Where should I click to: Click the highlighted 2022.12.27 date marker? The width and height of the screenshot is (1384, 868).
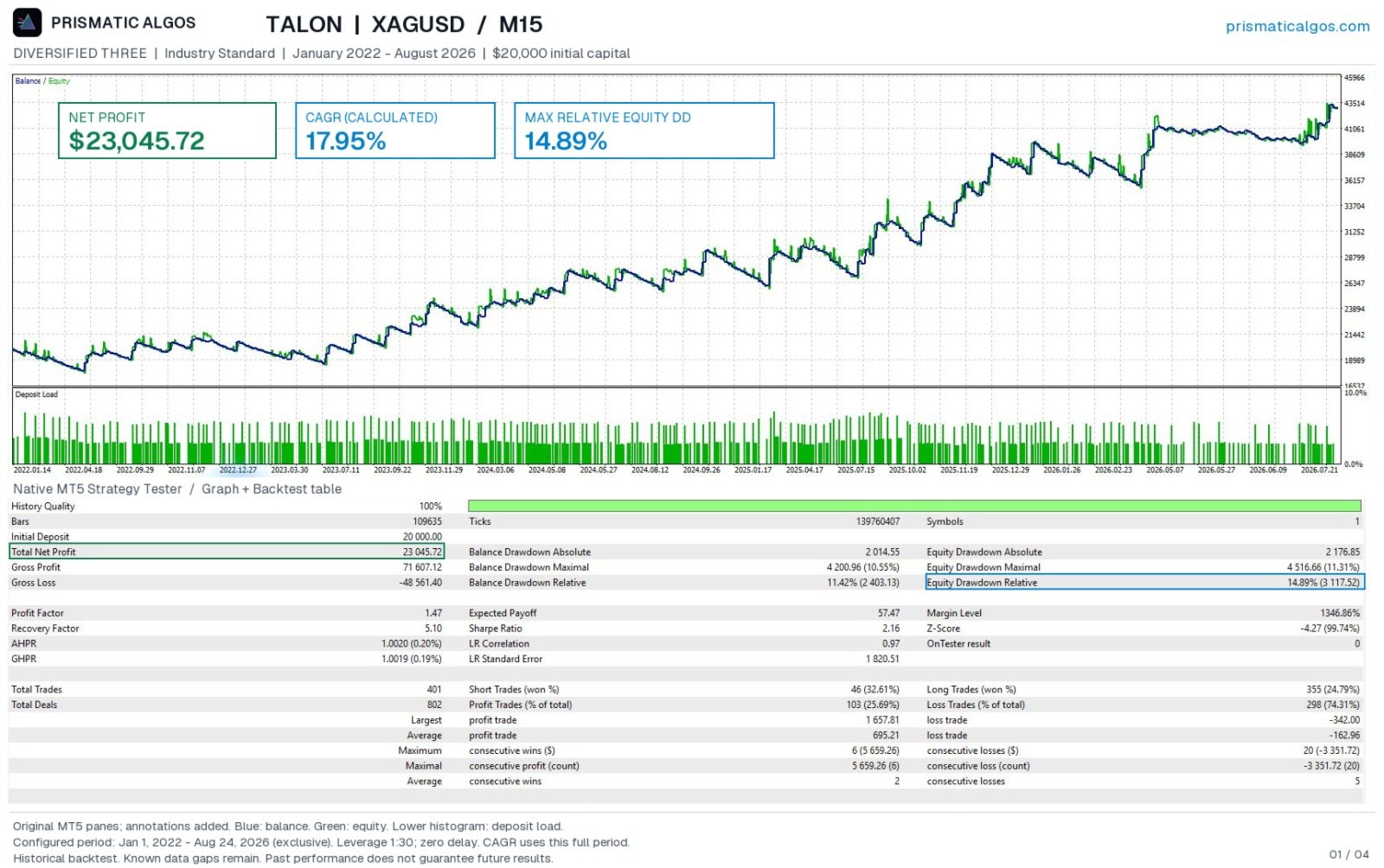[238, 470]
